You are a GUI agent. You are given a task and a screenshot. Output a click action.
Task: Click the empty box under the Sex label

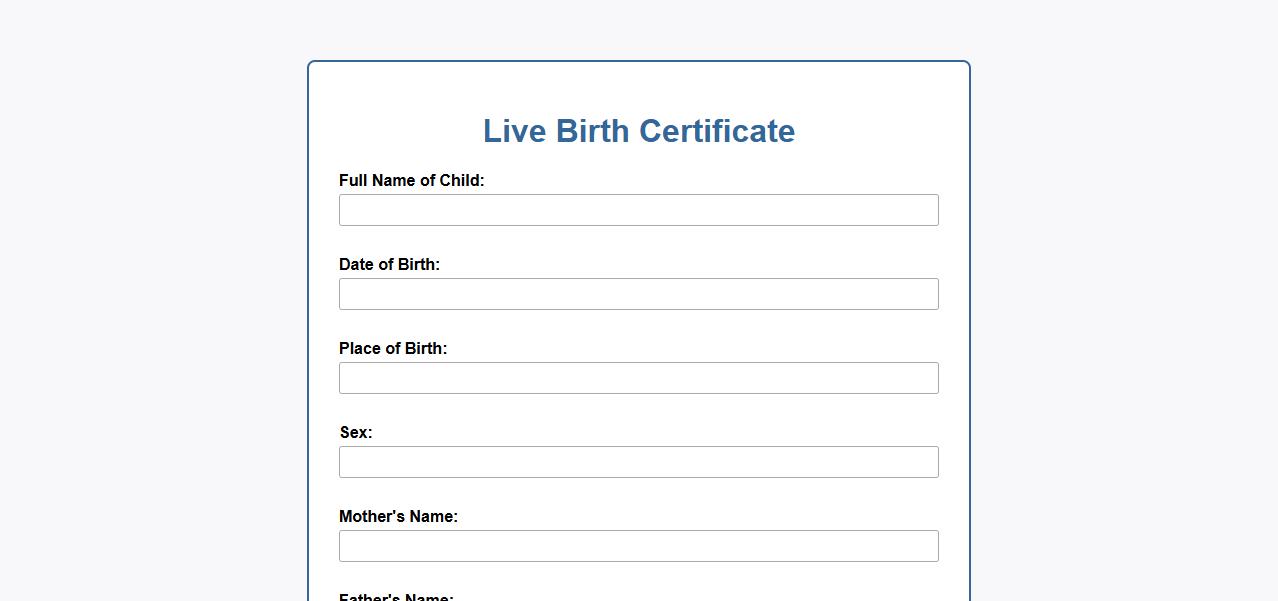(x=638, y=462)
